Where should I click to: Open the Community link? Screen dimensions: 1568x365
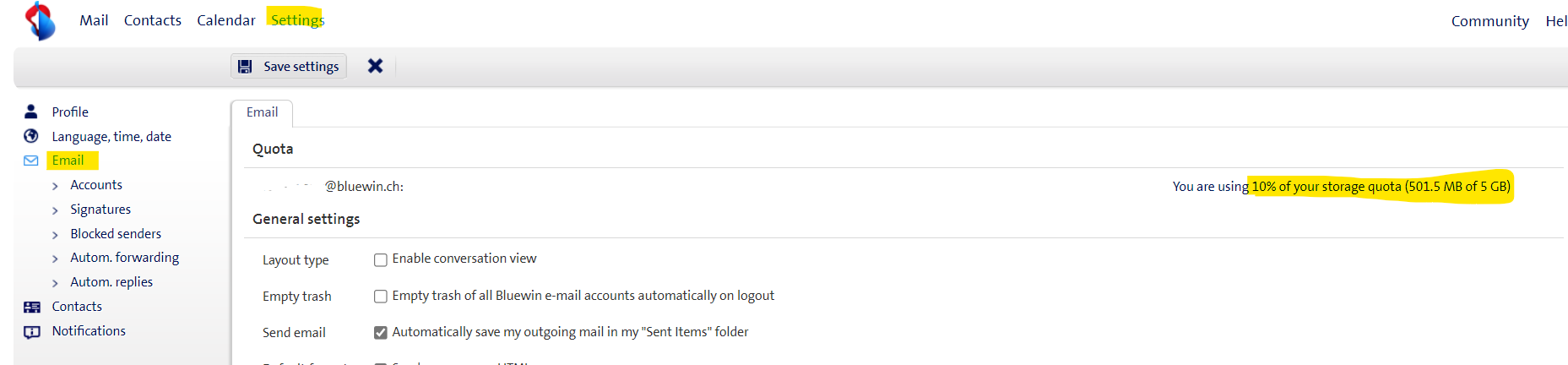[x=1489, y=21]
